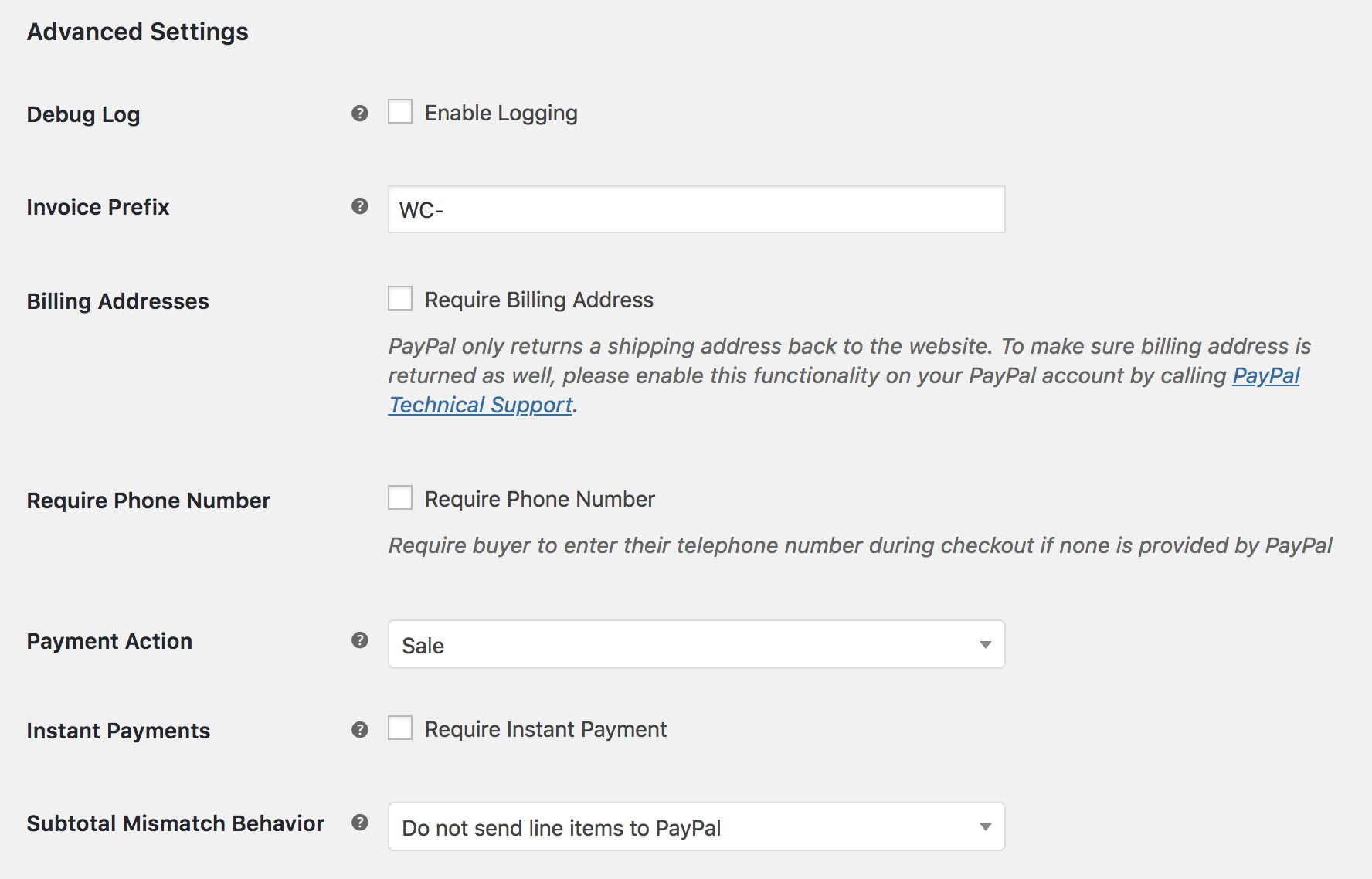Open the Payment Action dropdown
The height and width of the screenshot is (879, 1372).
point(695,644)
